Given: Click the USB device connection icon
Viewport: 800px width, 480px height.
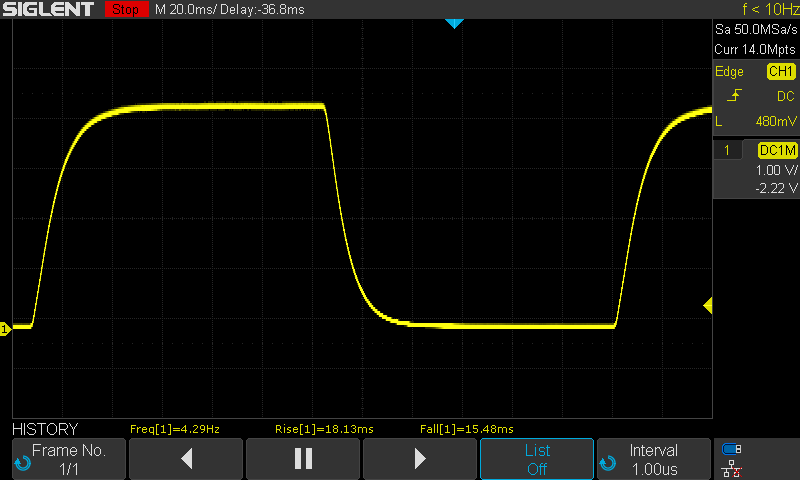Looking at the screenshot, I should tap(732, 449).
